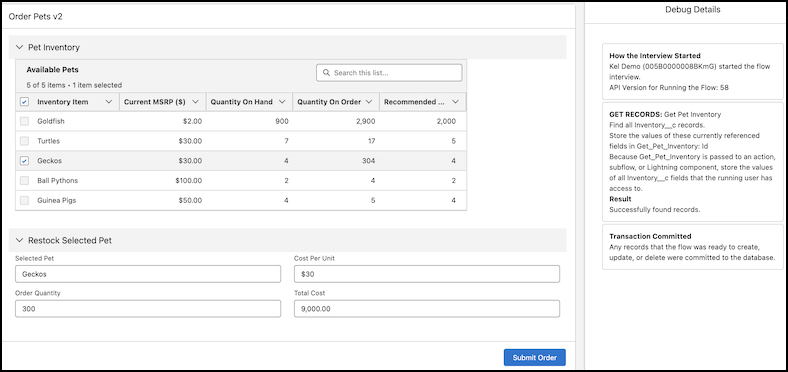The height and width of the screenshot is (372, 788).
Task: Collapse the Restock Selected Pet section
Action: [20, 240]
